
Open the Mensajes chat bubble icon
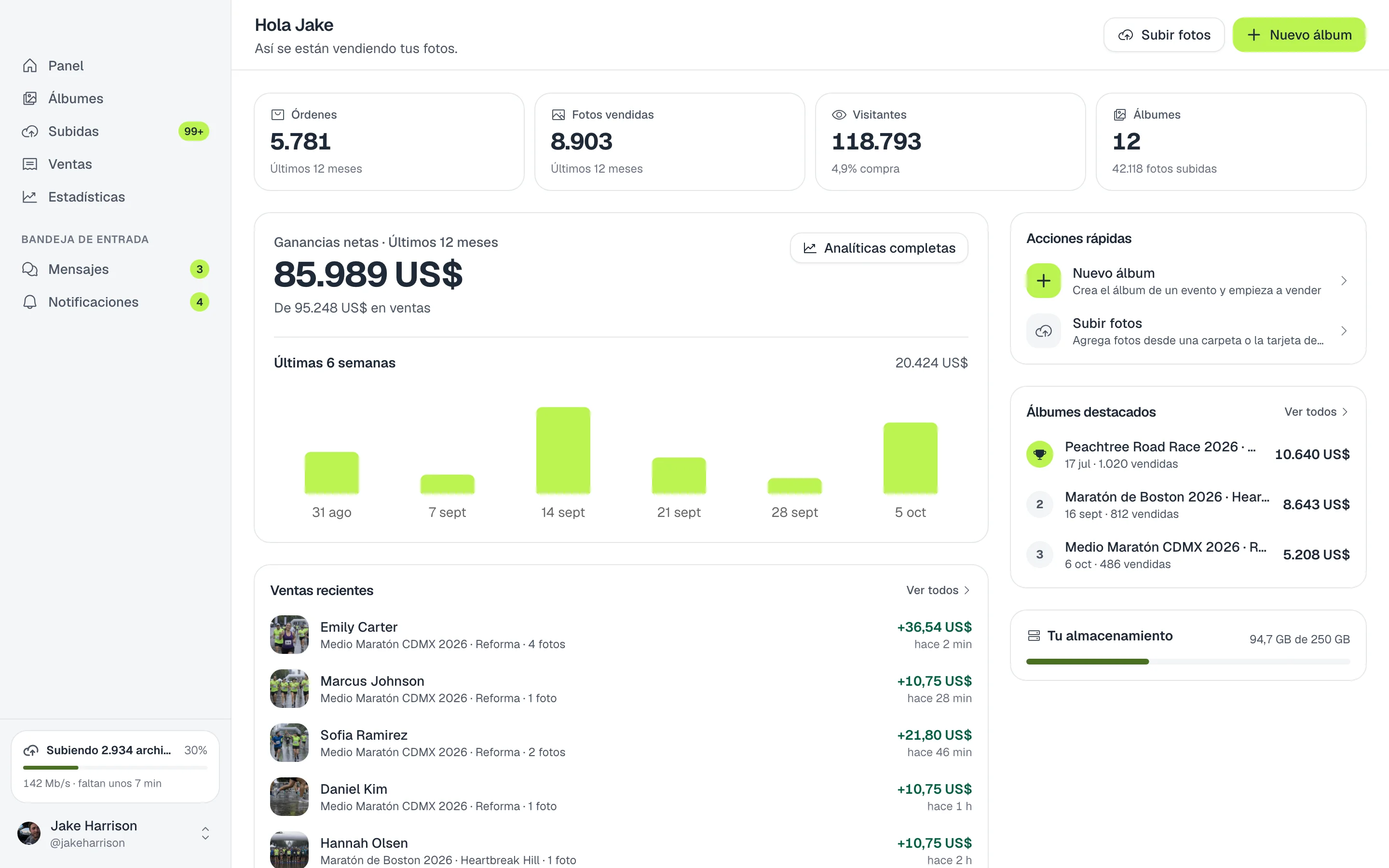[30, 269]
